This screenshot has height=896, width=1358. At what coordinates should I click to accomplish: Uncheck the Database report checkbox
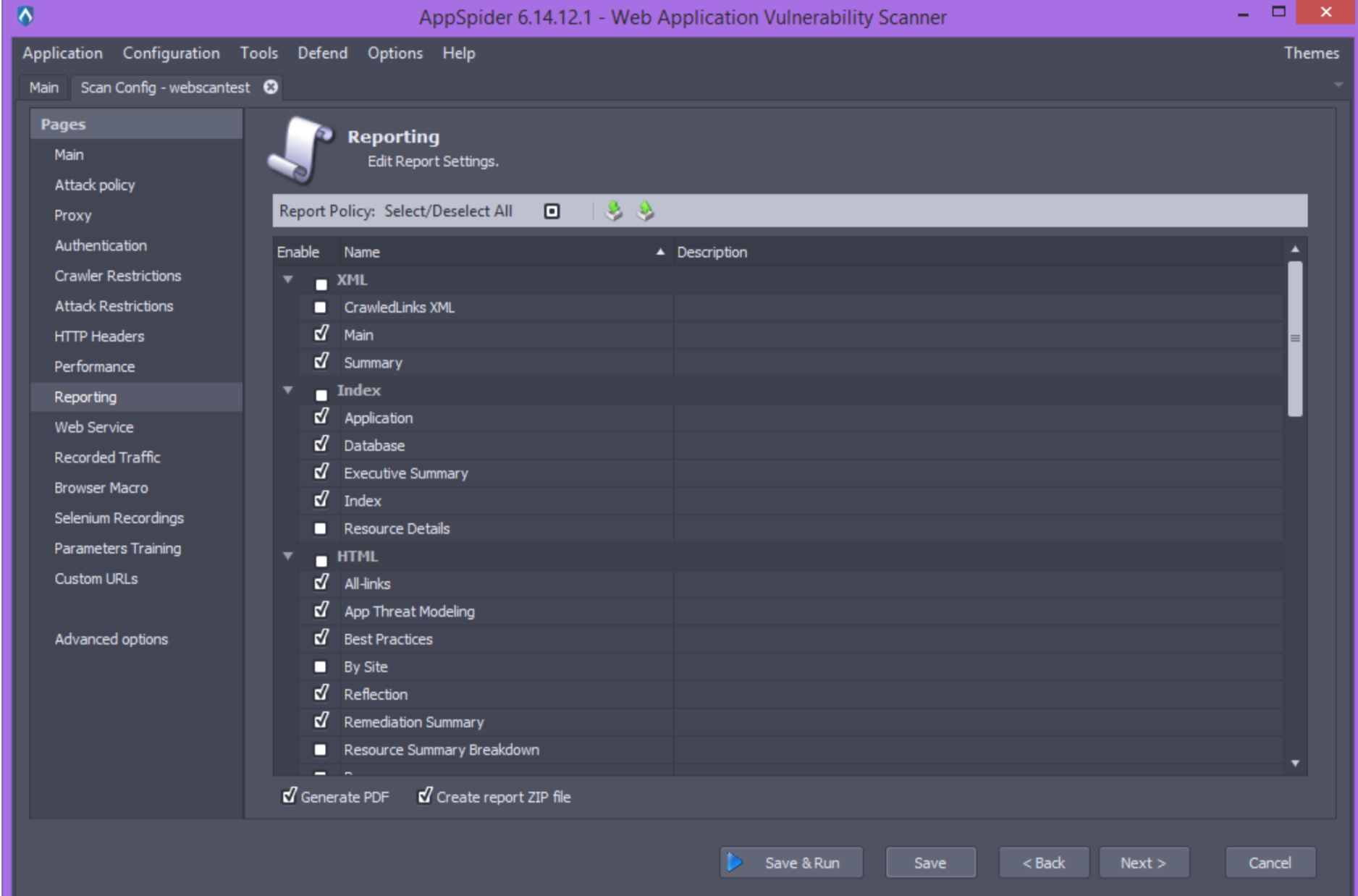point(321,444)
